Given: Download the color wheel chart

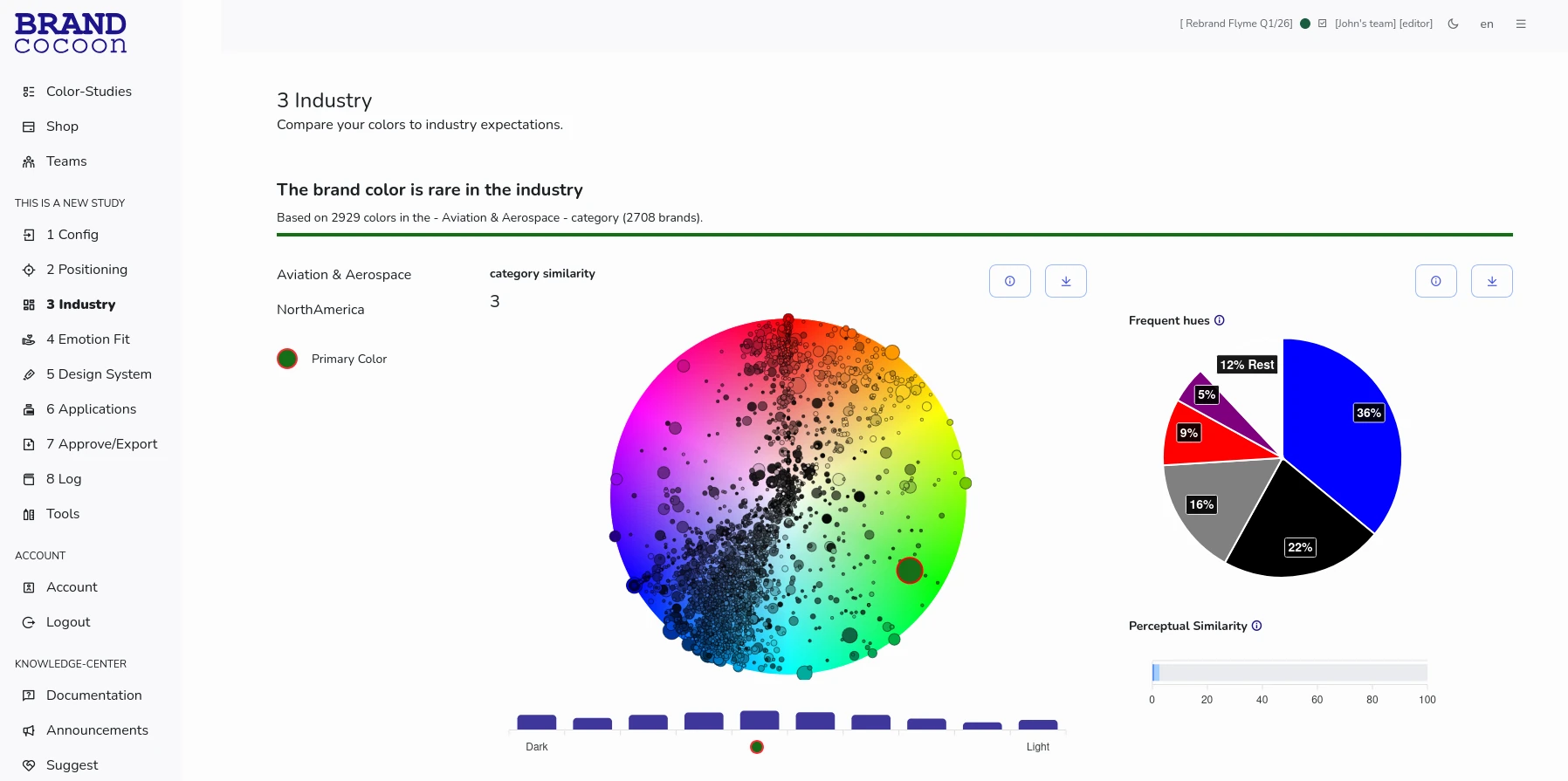Looking at the screenshot, I should pos(1066,281).
